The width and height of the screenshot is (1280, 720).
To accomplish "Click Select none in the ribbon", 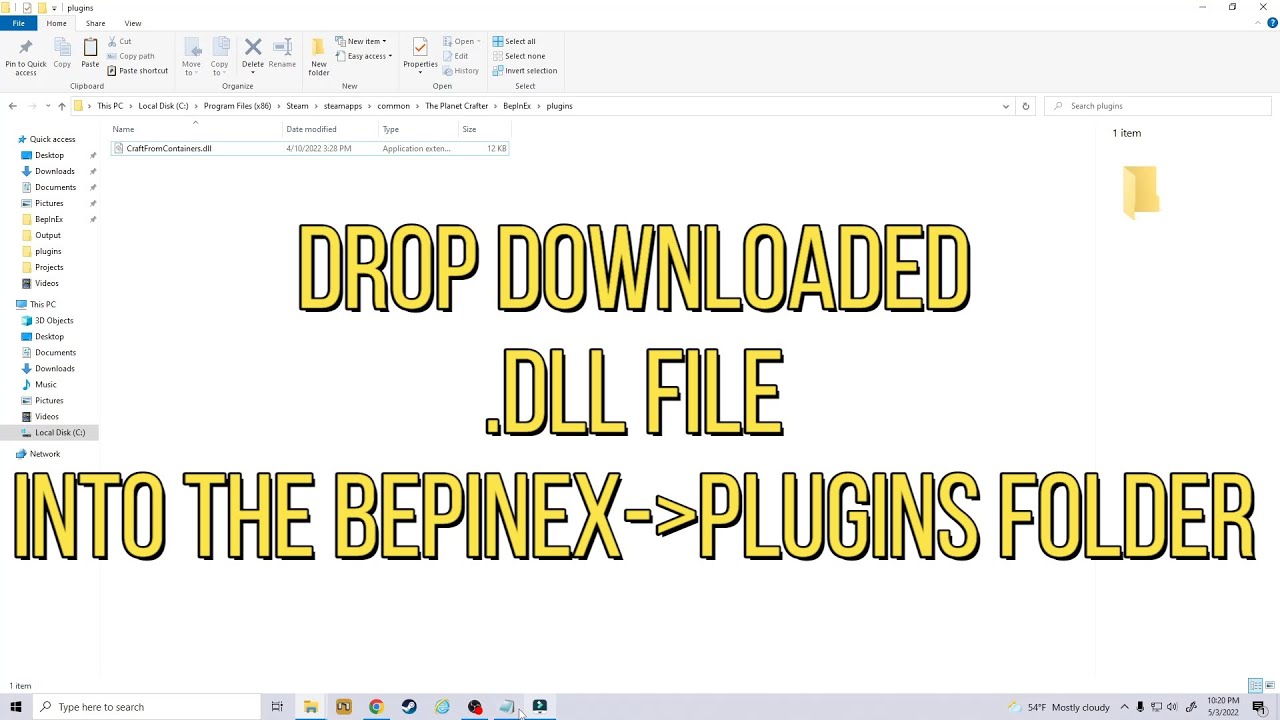I will 519,56.
